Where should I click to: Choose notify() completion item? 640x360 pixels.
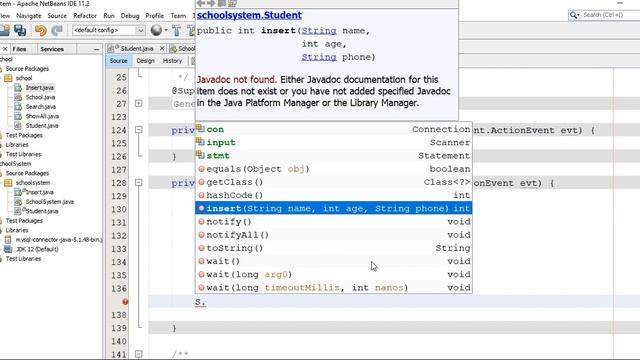coord(333,222)
